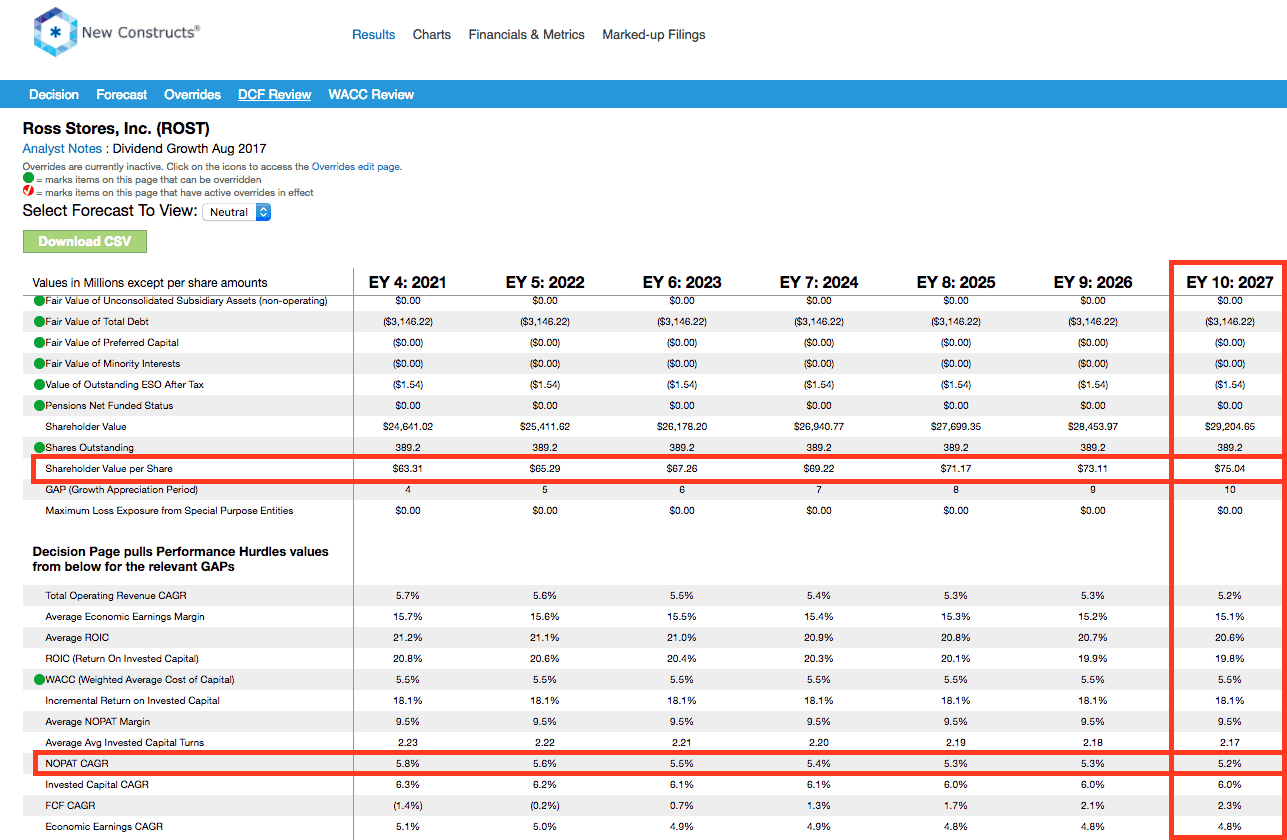The height and width of the screenshot is (840, 1287).
Task: Click the Invested Capital CAGR label
Action: point(97,785)
